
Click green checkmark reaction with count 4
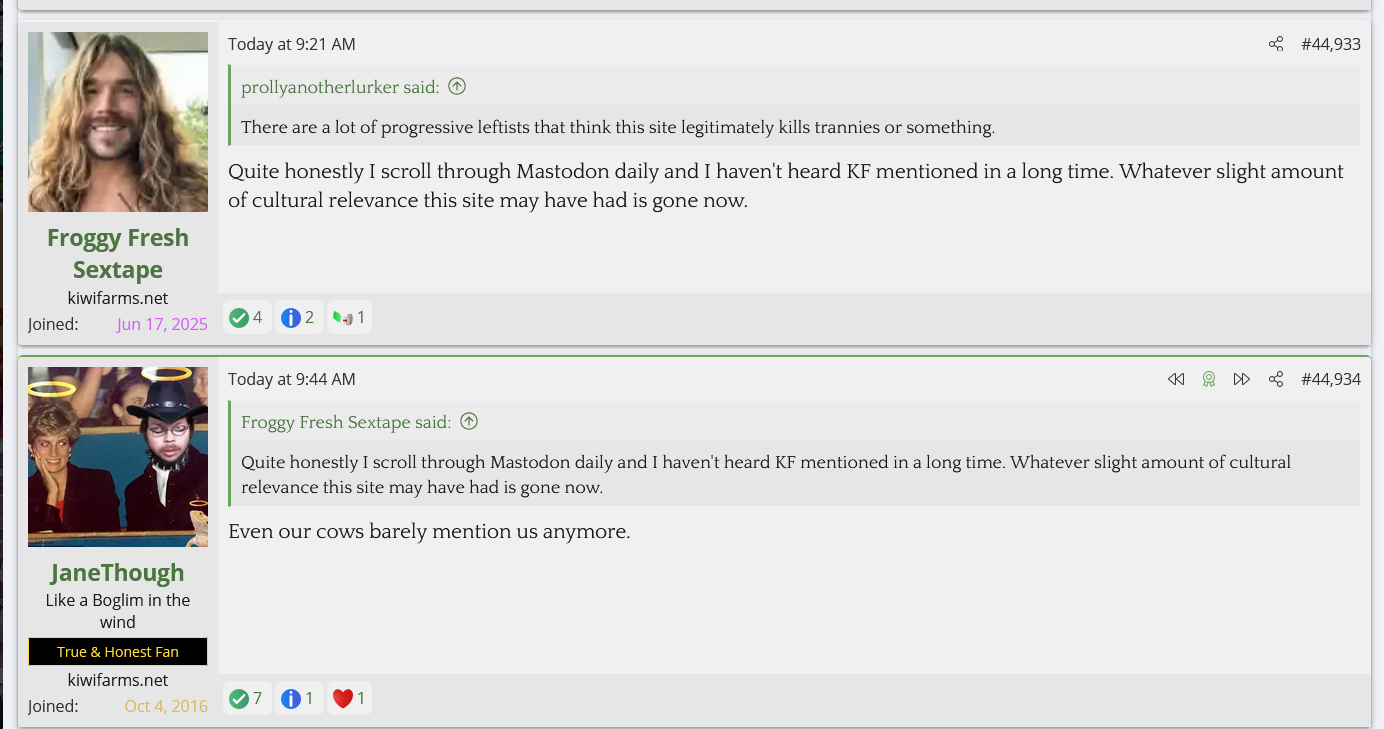coord(246,317)
